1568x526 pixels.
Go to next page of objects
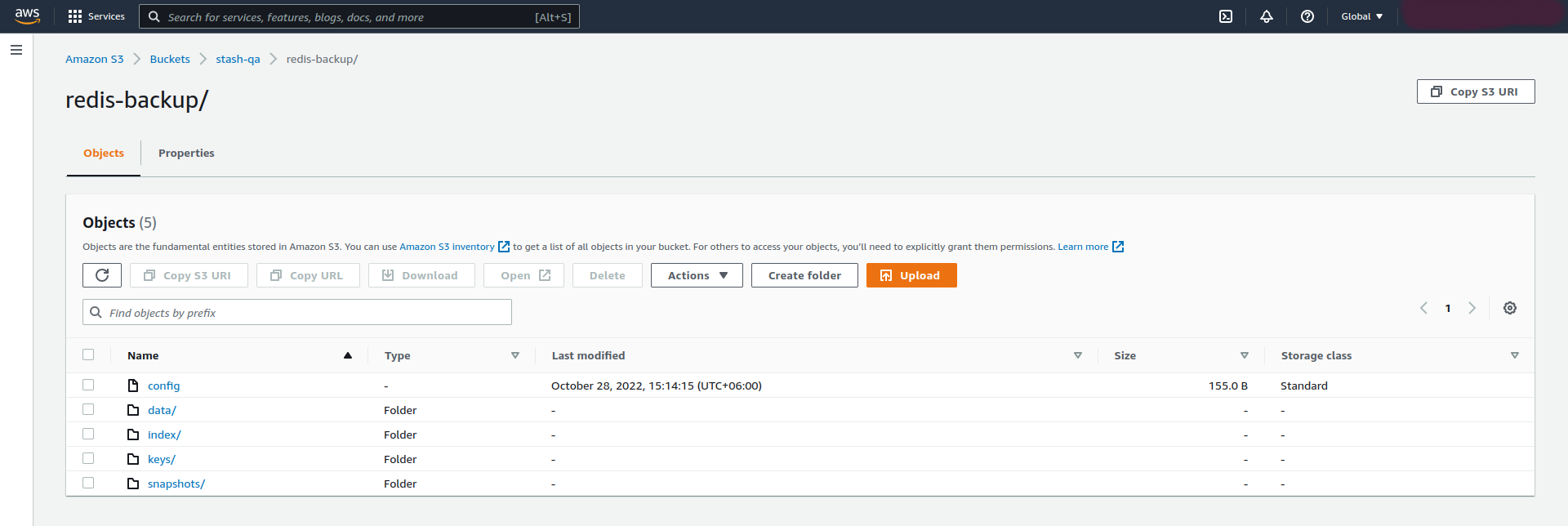click(x=1472, y=308)
